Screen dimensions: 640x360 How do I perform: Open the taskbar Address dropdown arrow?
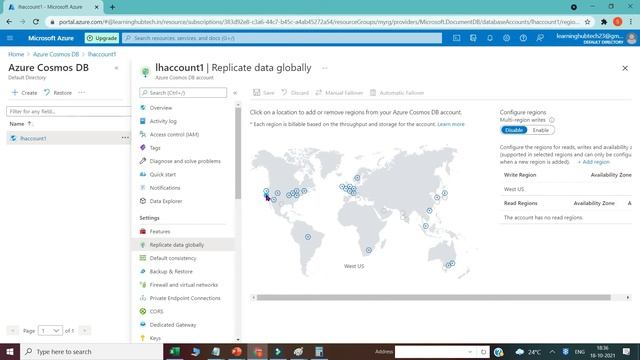(x=470, y=352)
